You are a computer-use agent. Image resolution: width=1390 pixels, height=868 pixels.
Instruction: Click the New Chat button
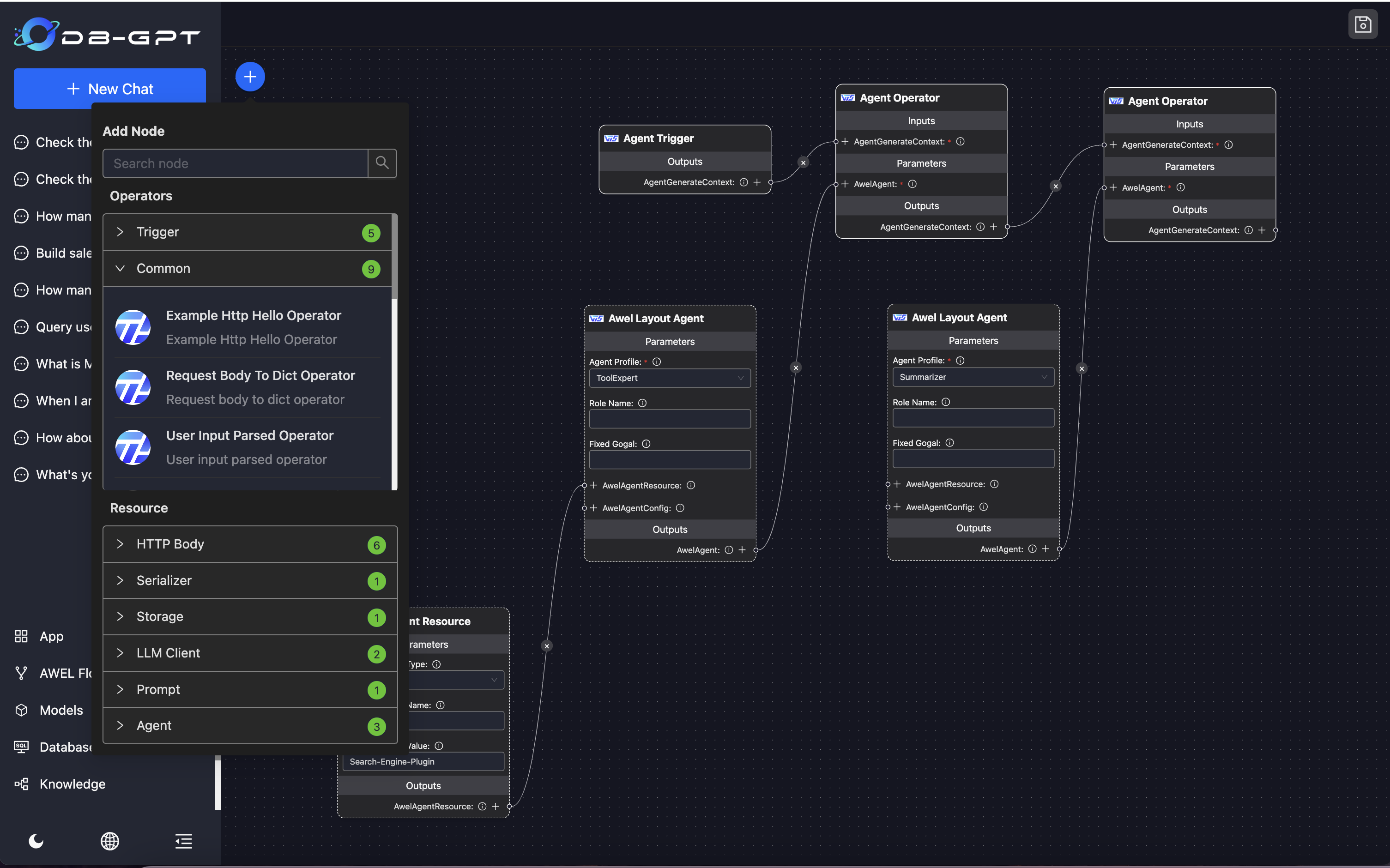tap(110, 88)
